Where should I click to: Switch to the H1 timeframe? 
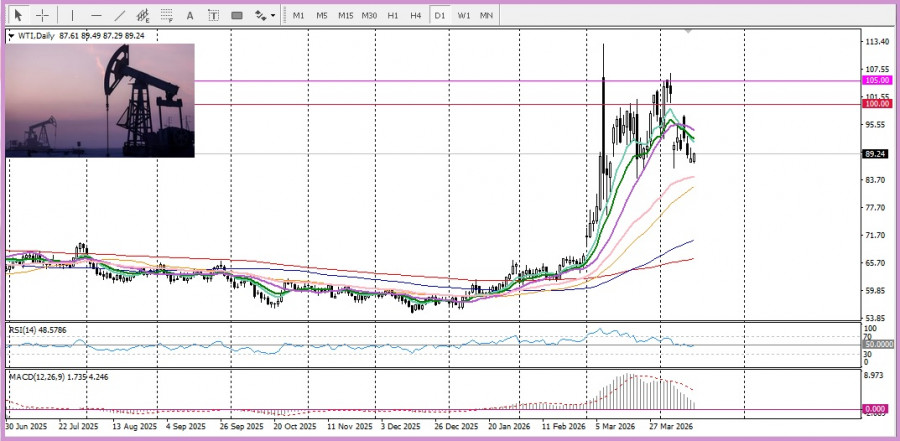tap(393, 16)
